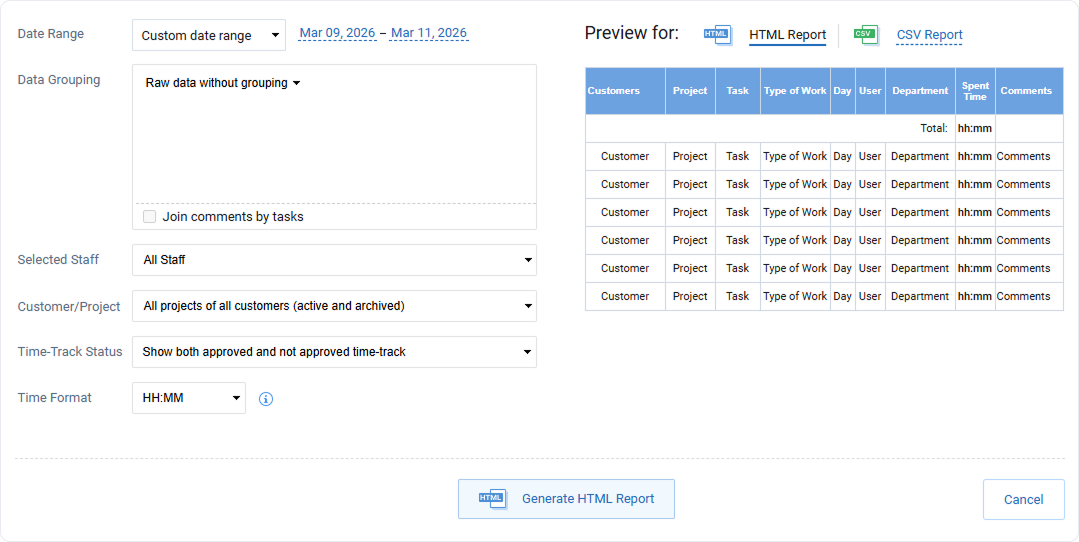Switch to CSV Report preview tab
Image resolution: width=1079 pixels, height=542 pixels.
pos(929,35)
